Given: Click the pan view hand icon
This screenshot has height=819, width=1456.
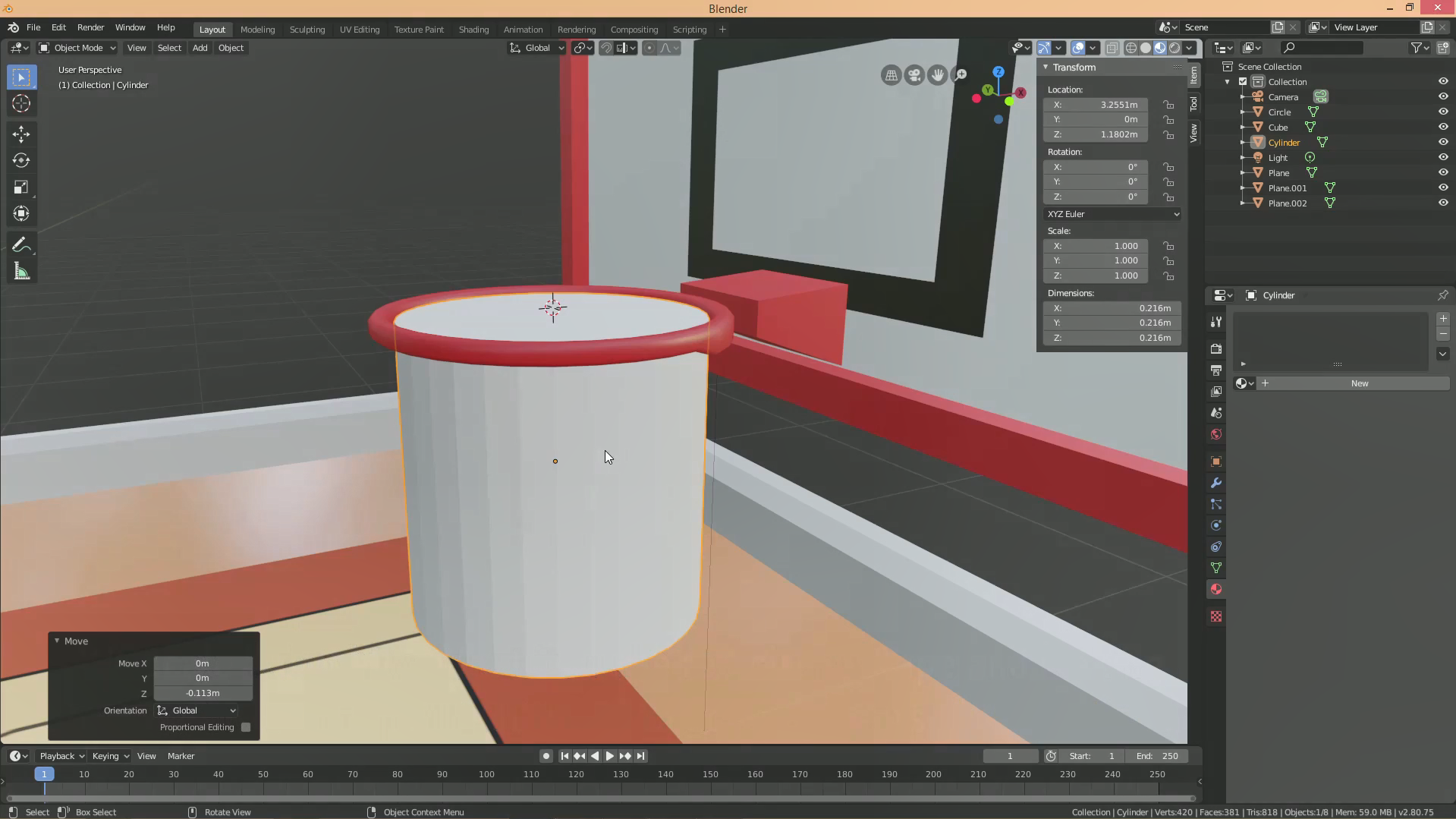Looking at the screenshot, I should (938, 75).
